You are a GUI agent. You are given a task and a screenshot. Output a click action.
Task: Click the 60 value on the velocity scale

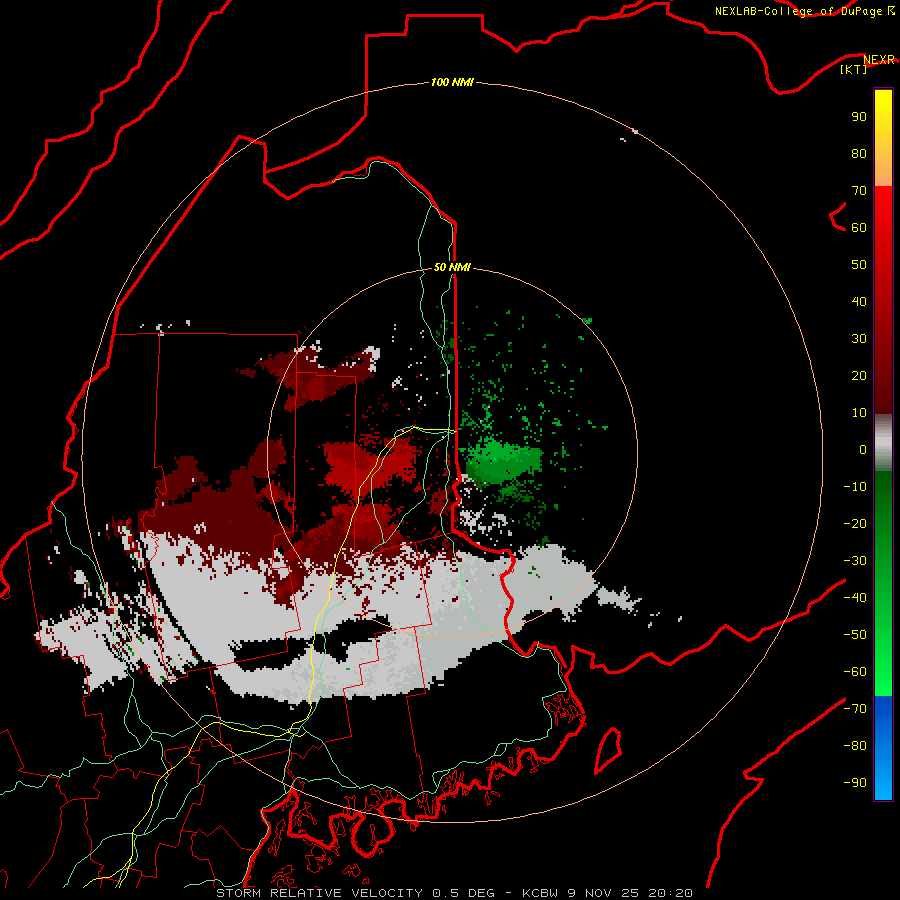[859, 227]
